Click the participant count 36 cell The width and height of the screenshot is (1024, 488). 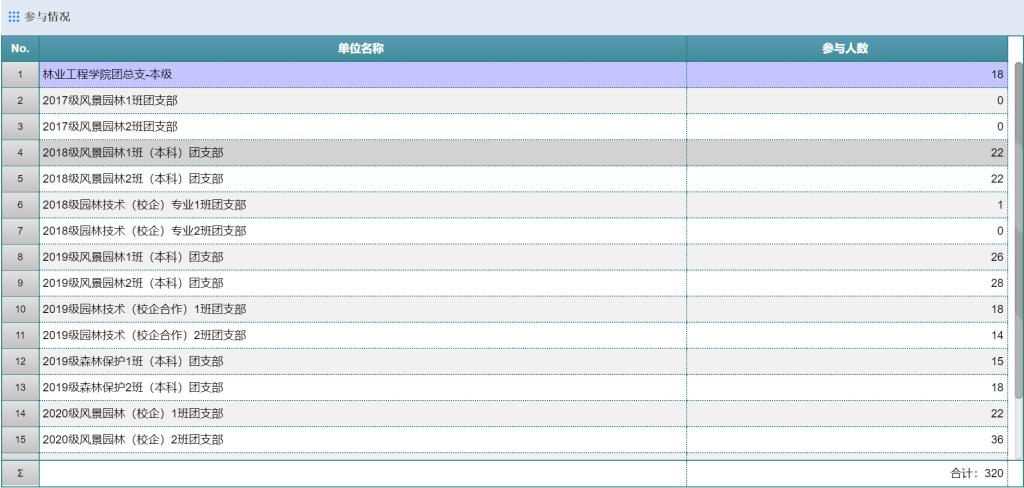[x=995, y=439]
